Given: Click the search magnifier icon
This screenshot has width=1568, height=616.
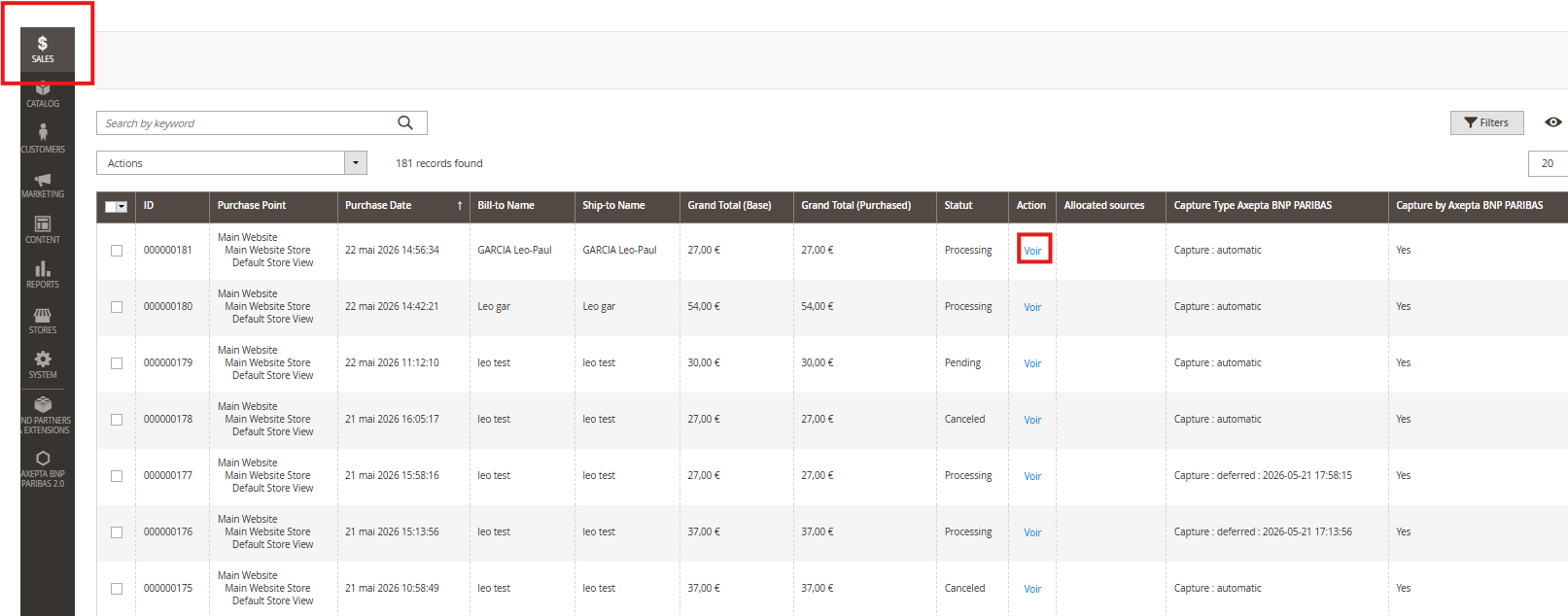Looking at the screenshot, I should coord(405,122).
